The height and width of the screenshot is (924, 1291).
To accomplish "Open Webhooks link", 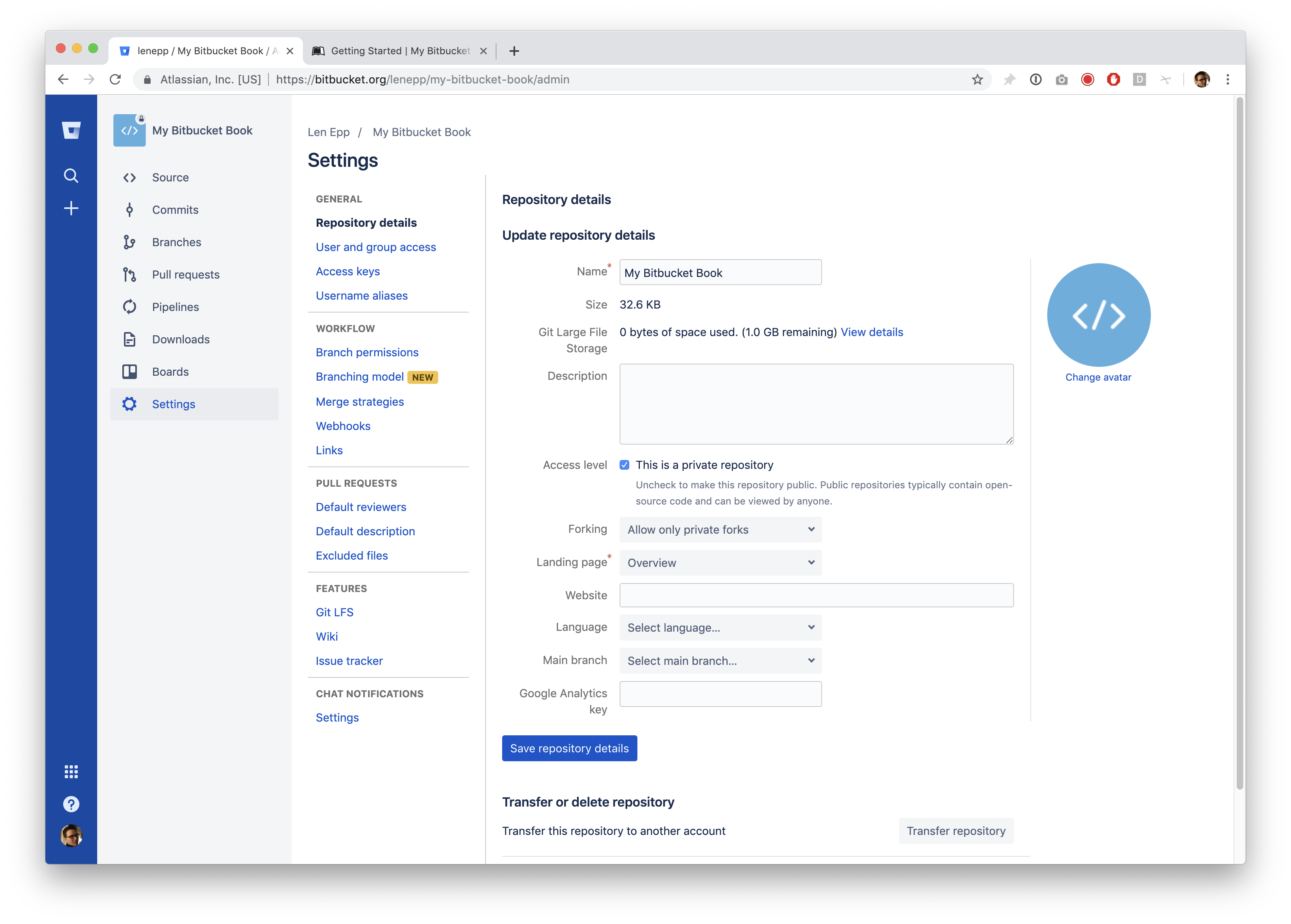I will [343, 426].
